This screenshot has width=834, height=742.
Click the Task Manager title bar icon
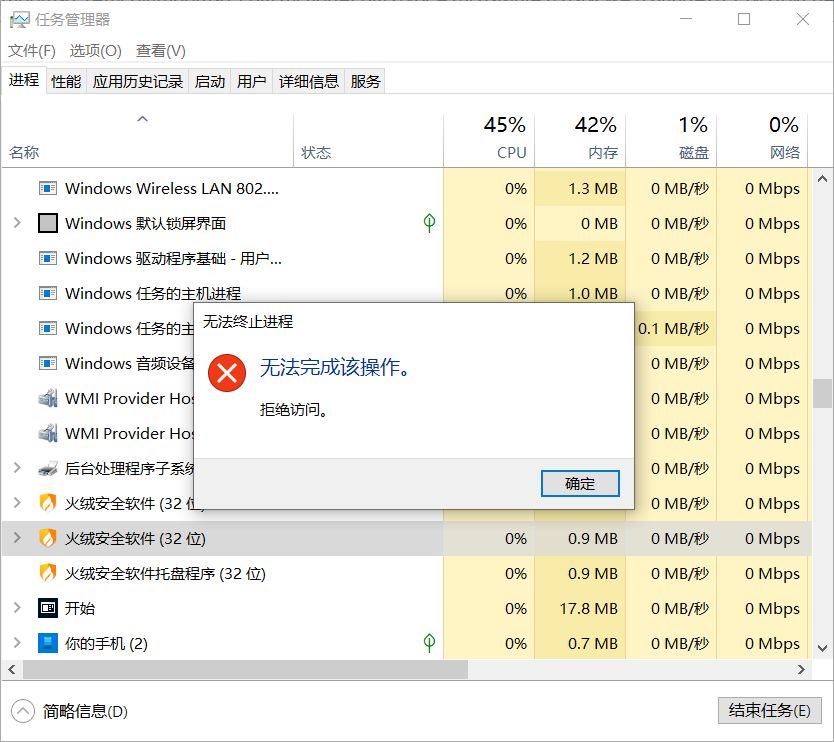point(20,20)
